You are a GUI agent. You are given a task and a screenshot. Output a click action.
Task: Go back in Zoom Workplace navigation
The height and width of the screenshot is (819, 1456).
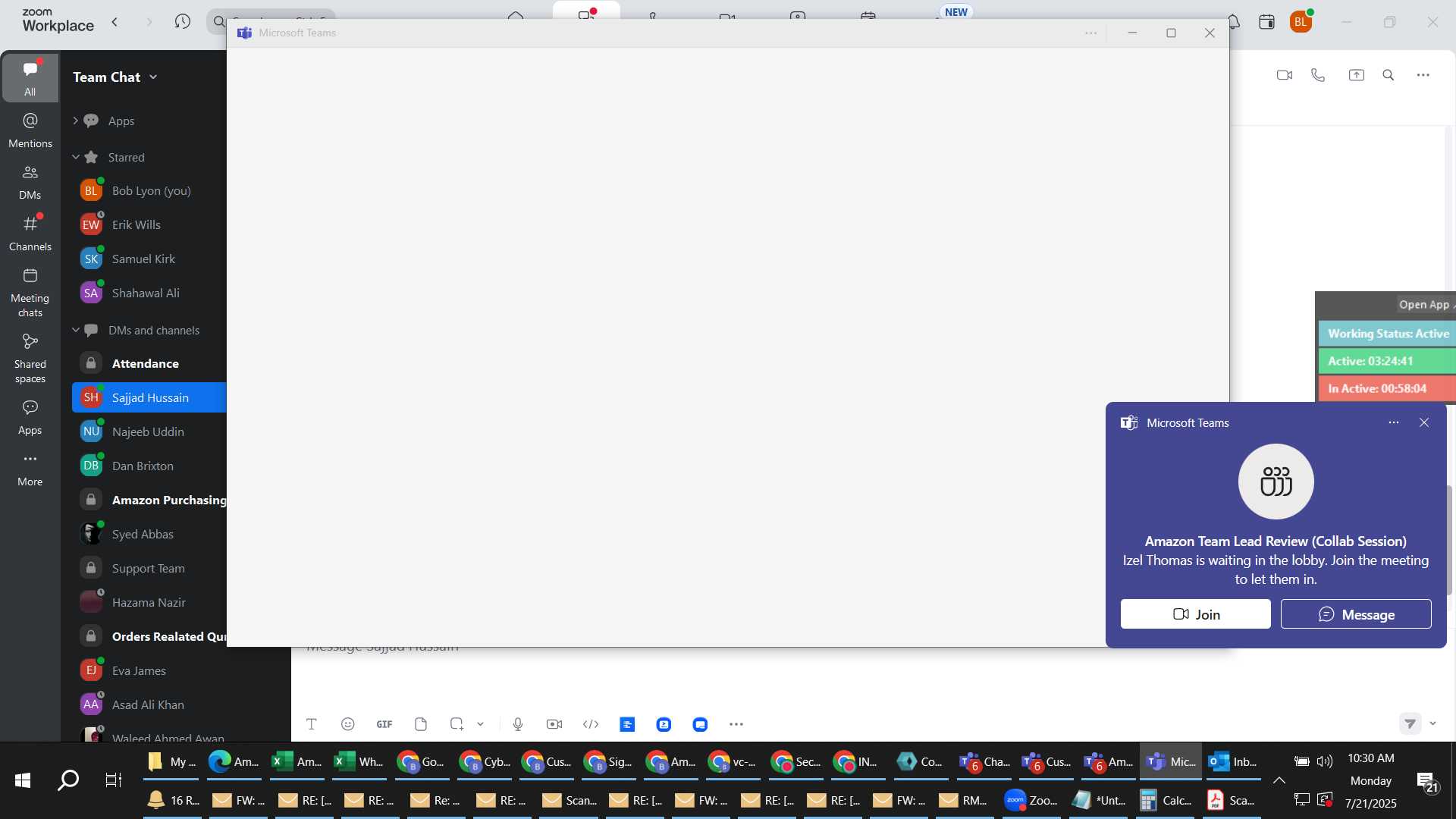point(115,22)
